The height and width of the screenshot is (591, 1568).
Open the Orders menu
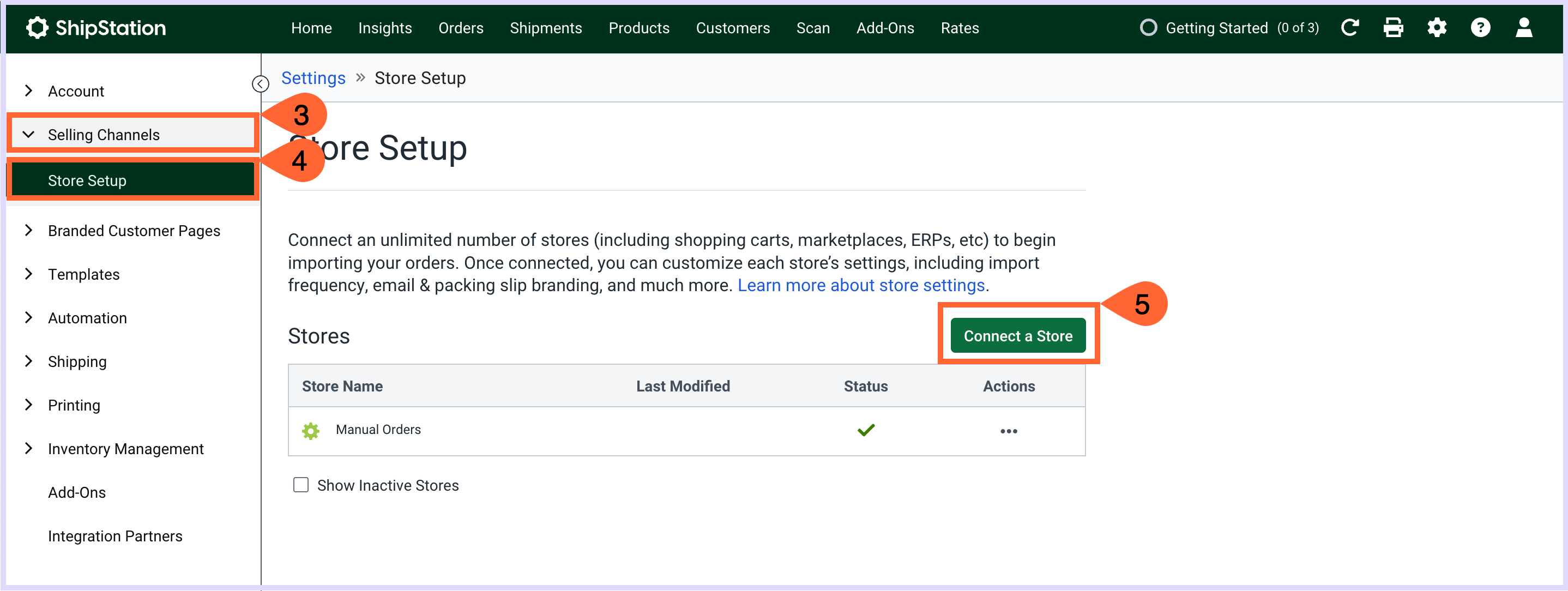click(x=461, y=28)
